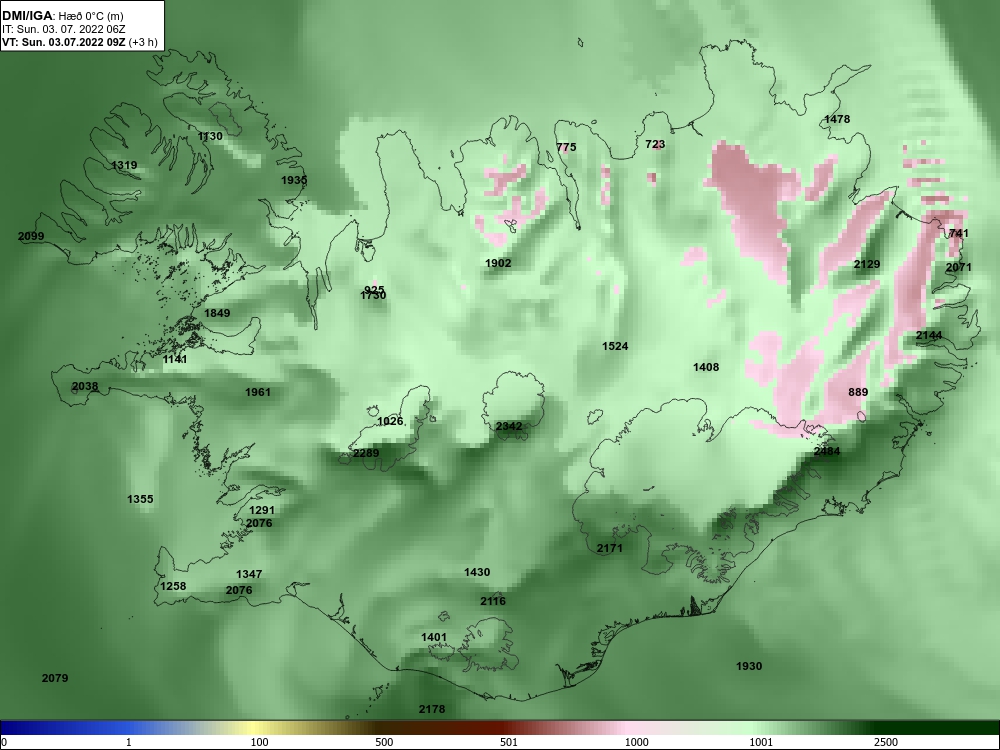Click the 2116 value label
The width and height of the screenshot is (1000, 750).
click(x=493, y=601)
